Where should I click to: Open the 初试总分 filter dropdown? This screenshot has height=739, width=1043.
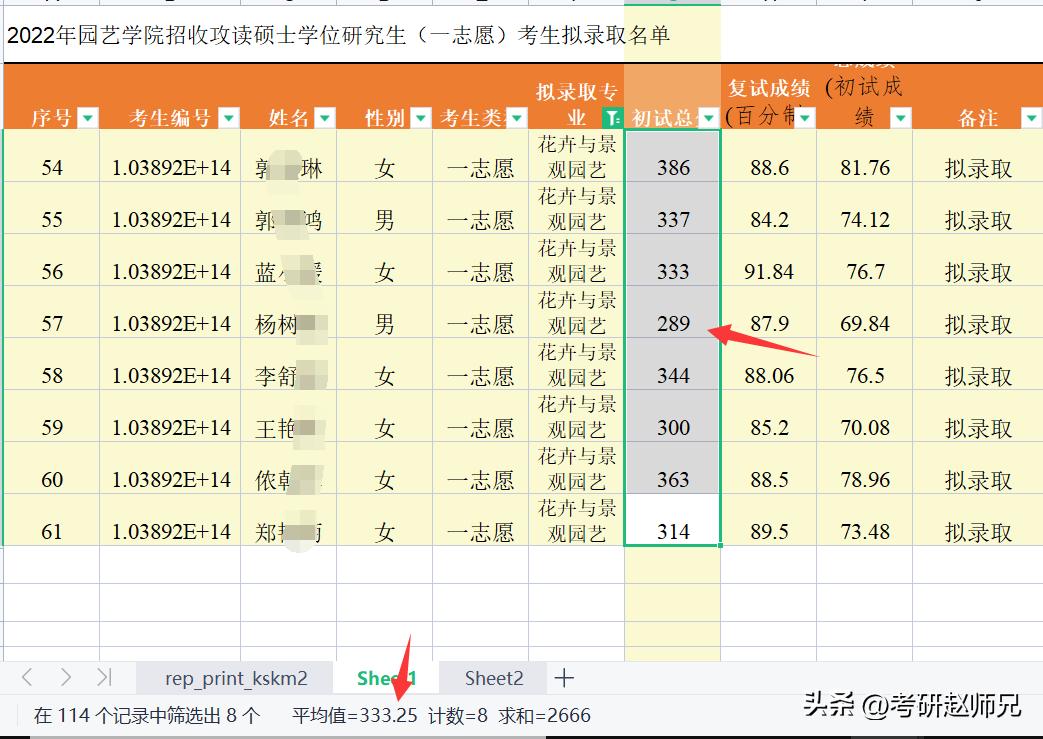pyautogui.click(x=708, y=118)
